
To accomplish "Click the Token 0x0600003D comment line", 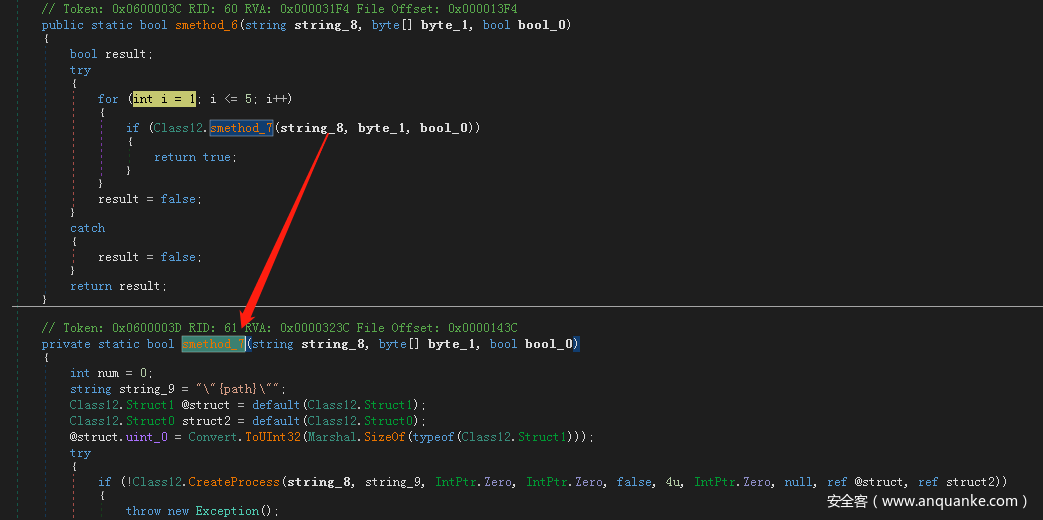I will tap(279, 328).
